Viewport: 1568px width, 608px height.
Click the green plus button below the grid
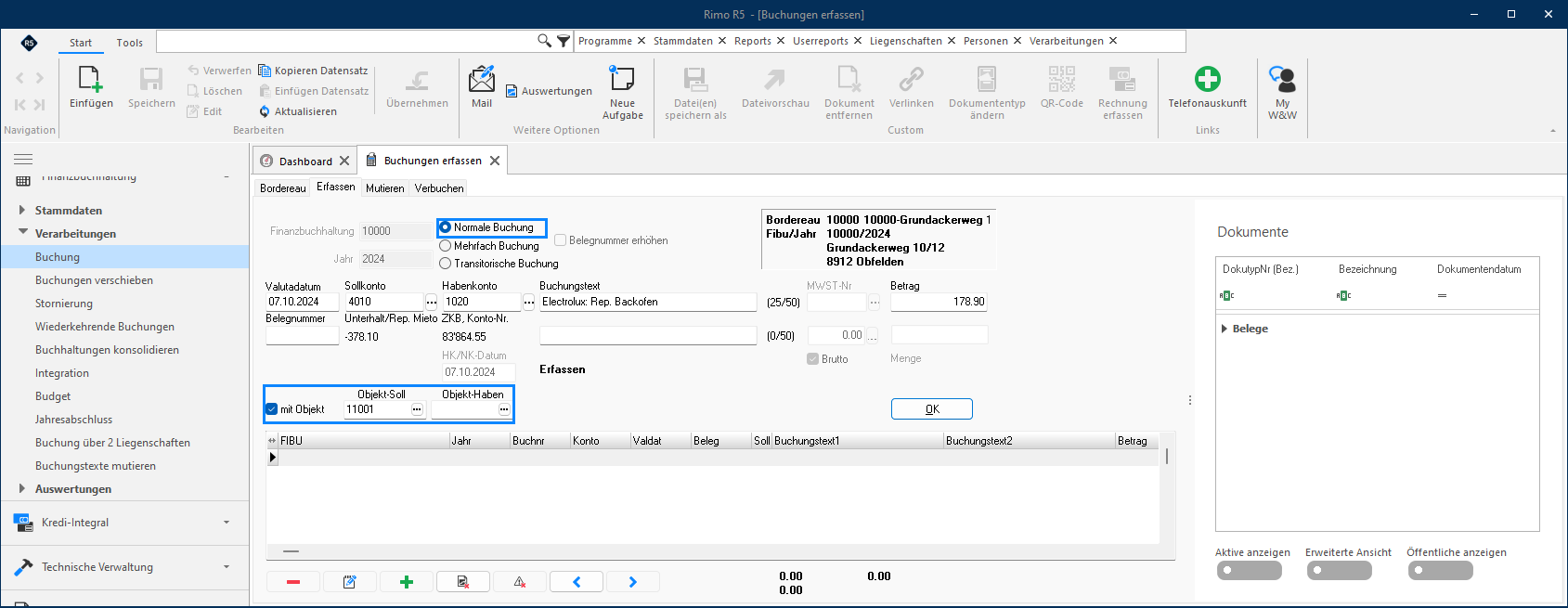coord(407,582)
